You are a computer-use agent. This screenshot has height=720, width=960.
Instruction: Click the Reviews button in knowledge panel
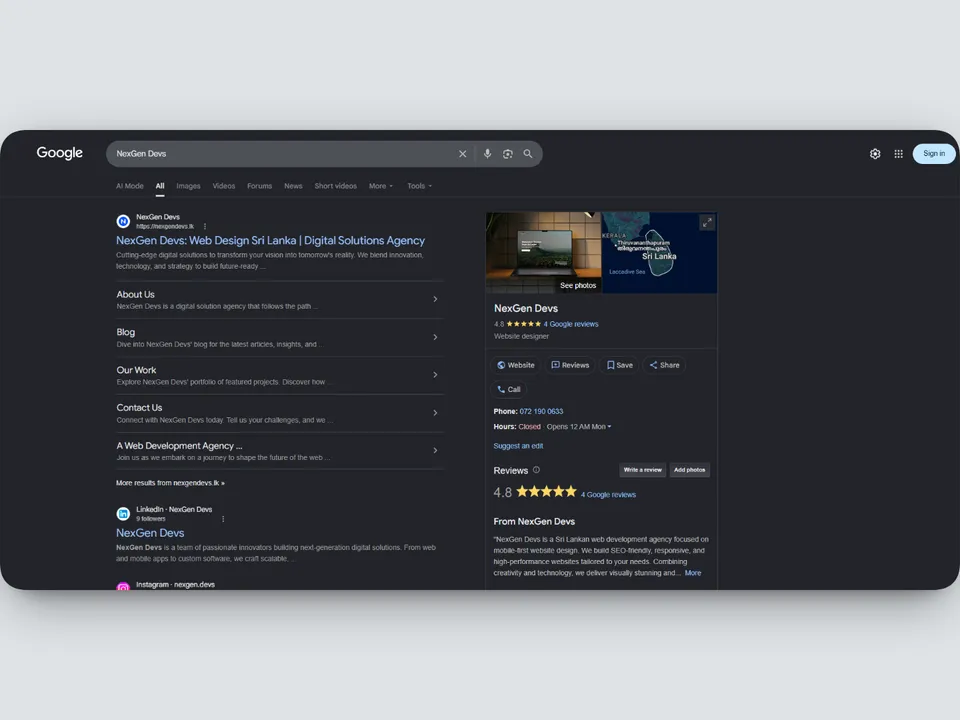pyautogui.click(x=570, y=366)
